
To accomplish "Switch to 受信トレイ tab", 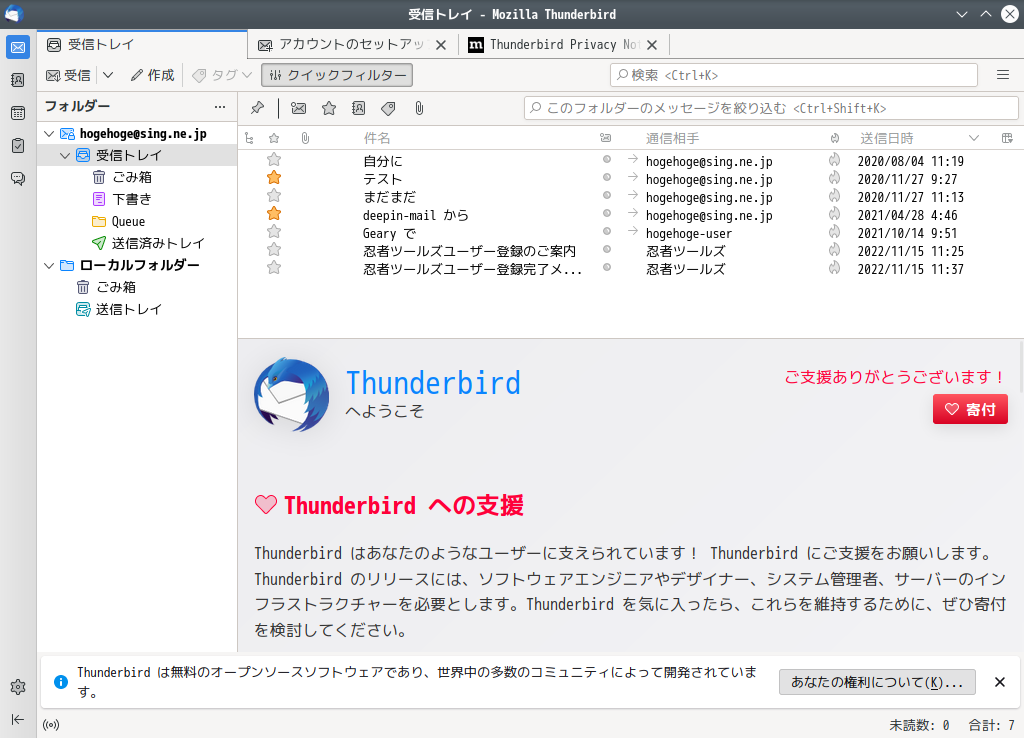I will 143,44.
